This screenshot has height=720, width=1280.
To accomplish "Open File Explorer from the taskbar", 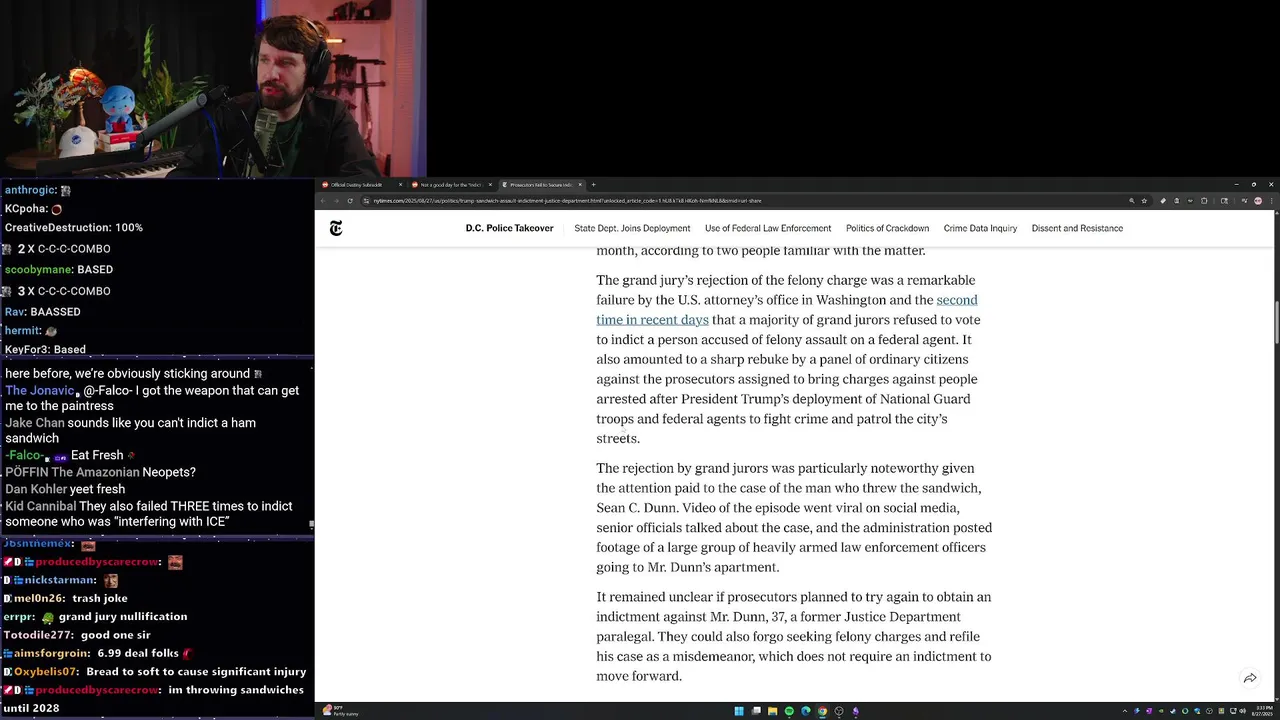I will click(773, 711).
